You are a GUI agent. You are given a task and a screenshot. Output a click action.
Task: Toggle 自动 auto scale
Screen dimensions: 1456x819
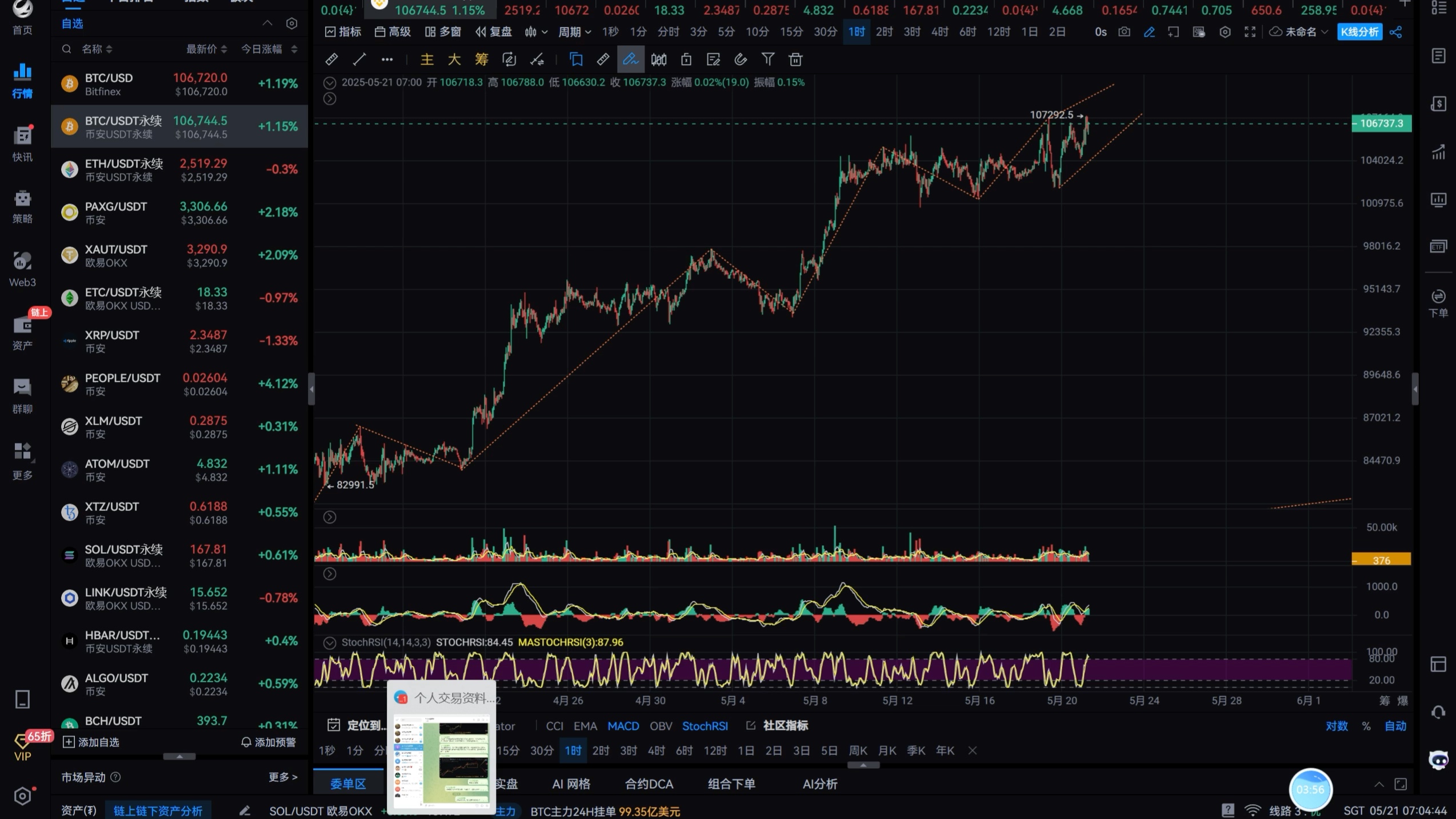click(1395, 726)
